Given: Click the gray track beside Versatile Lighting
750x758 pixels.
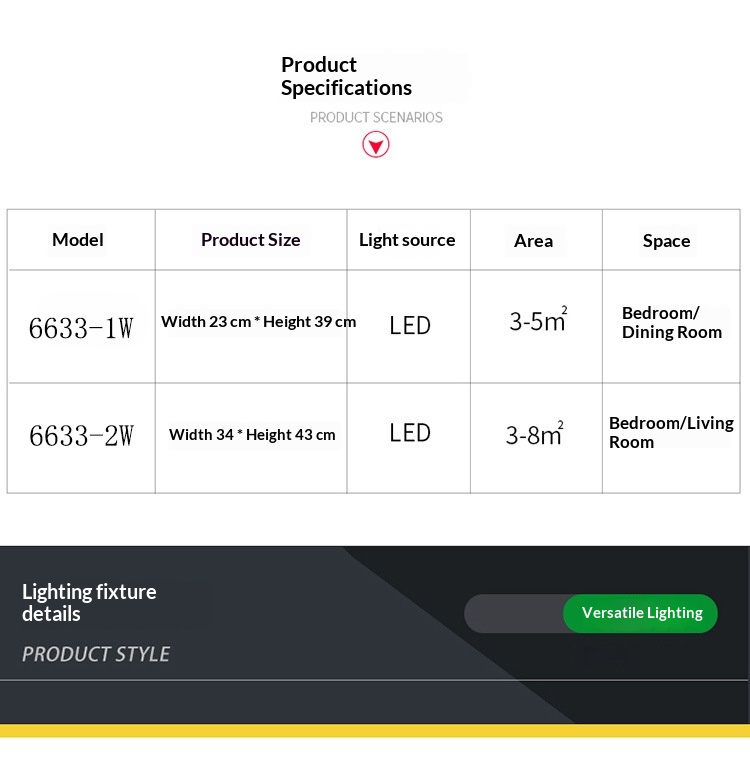Looking at the screenshot, I should [514, 613].
